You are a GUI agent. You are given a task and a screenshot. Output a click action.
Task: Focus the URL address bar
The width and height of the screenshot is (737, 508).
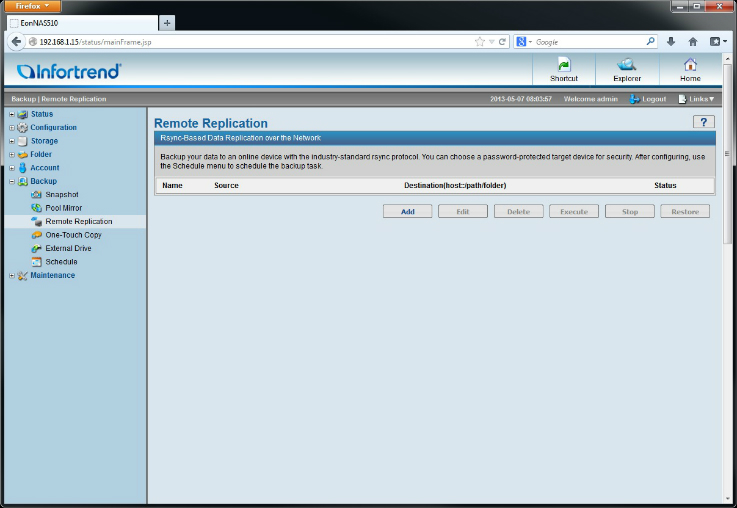click(x=254, y=42)
